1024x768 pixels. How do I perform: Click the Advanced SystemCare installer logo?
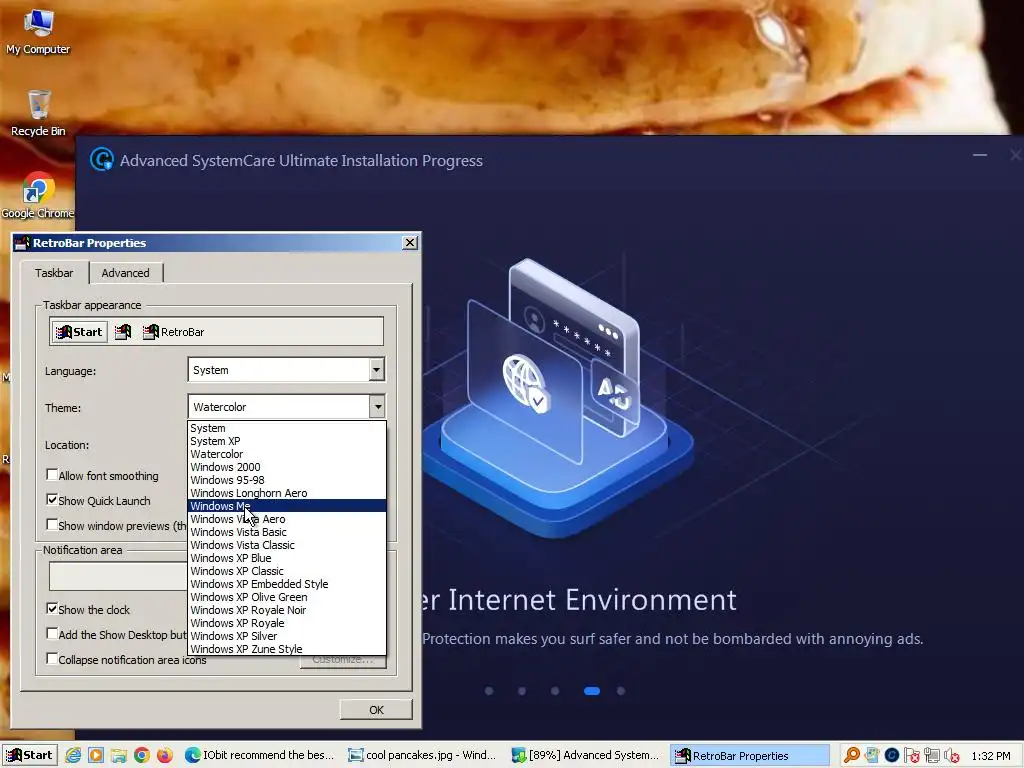102,159
